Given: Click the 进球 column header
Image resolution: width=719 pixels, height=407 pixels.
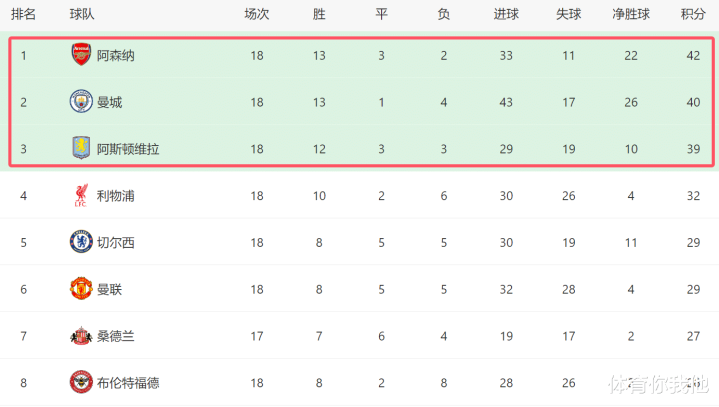Looking at the screenshot, I should 506,14.
